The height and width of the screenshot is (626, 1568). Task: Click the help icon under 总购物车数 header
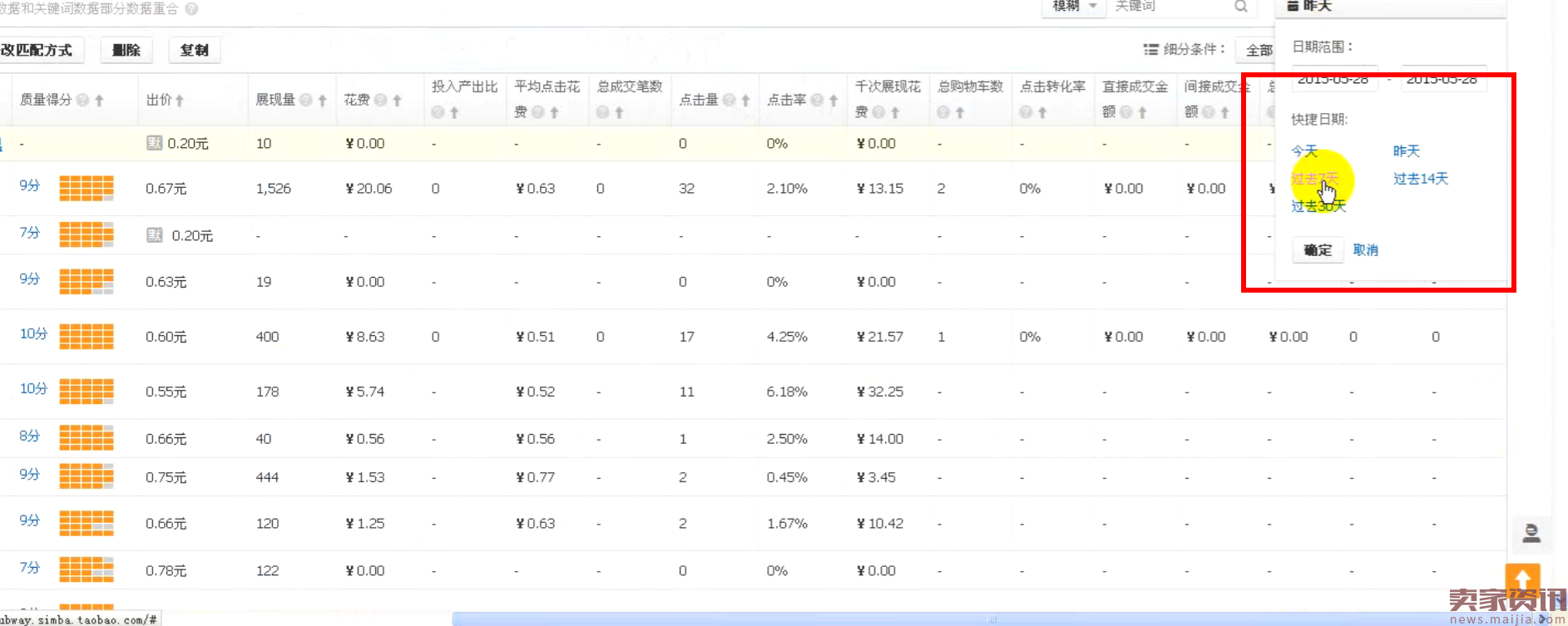[943, 112]
